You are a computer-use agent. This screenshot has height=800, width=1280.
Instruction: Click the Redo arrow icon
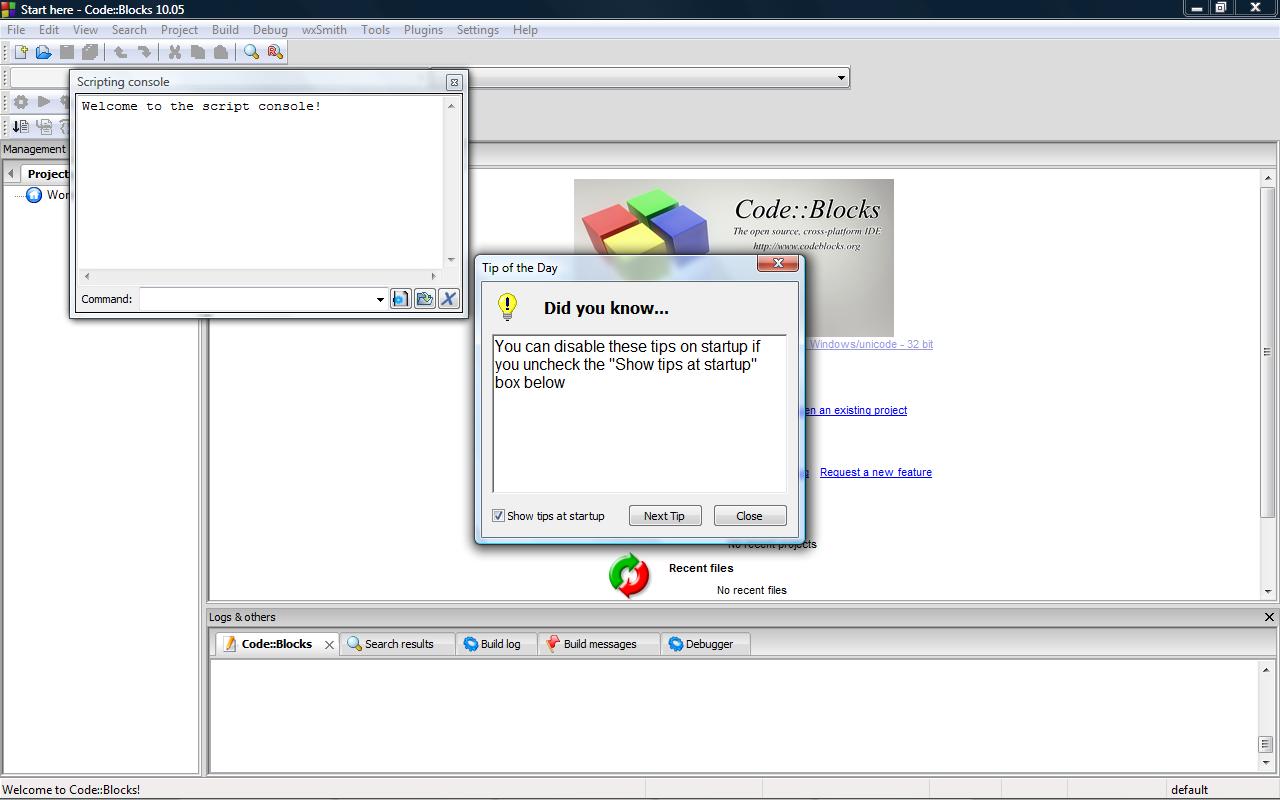pos(144,52)
